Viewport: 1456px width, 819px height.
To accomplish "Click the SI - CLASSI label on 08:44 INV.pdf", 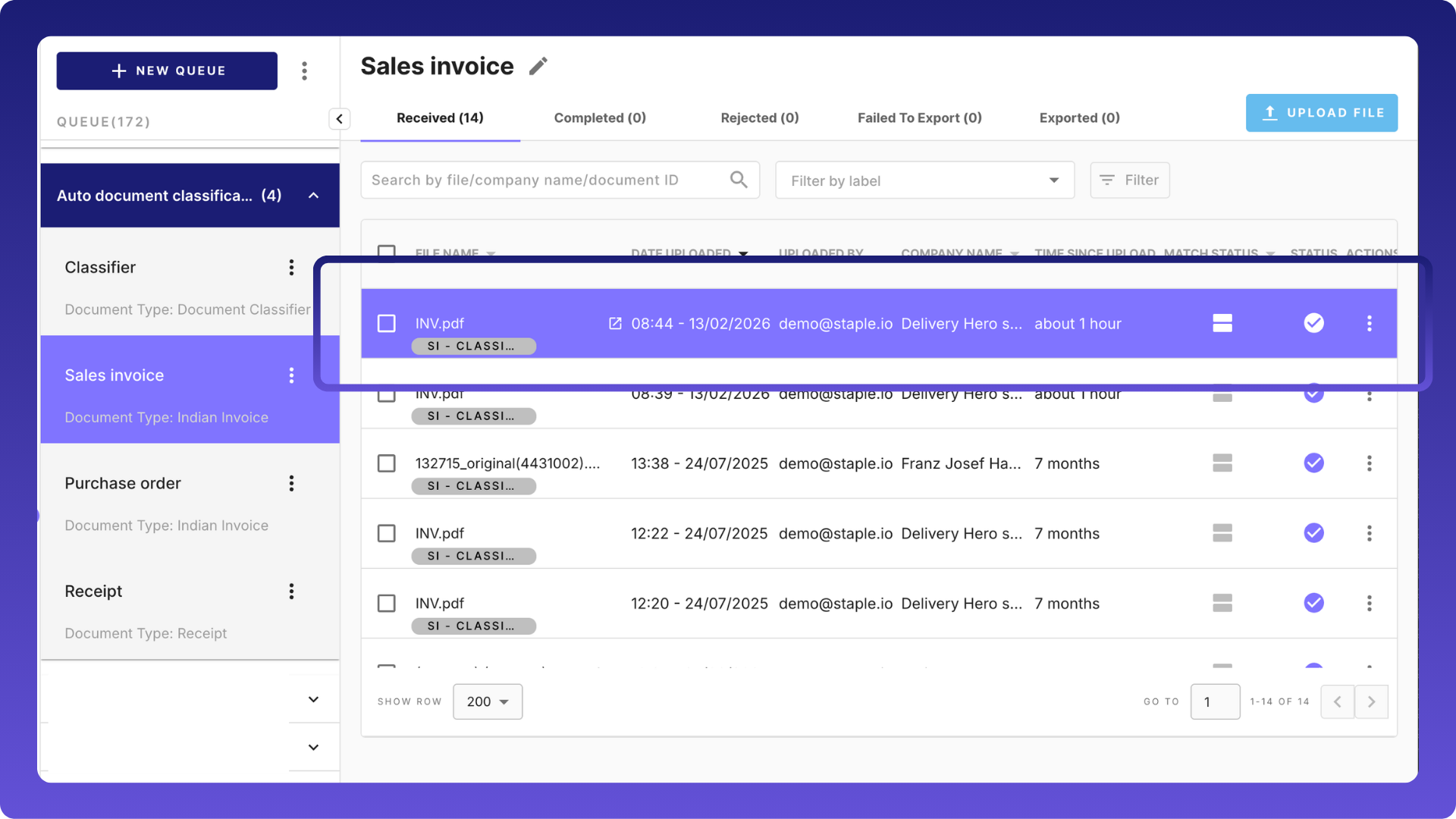I will [474, 347].
